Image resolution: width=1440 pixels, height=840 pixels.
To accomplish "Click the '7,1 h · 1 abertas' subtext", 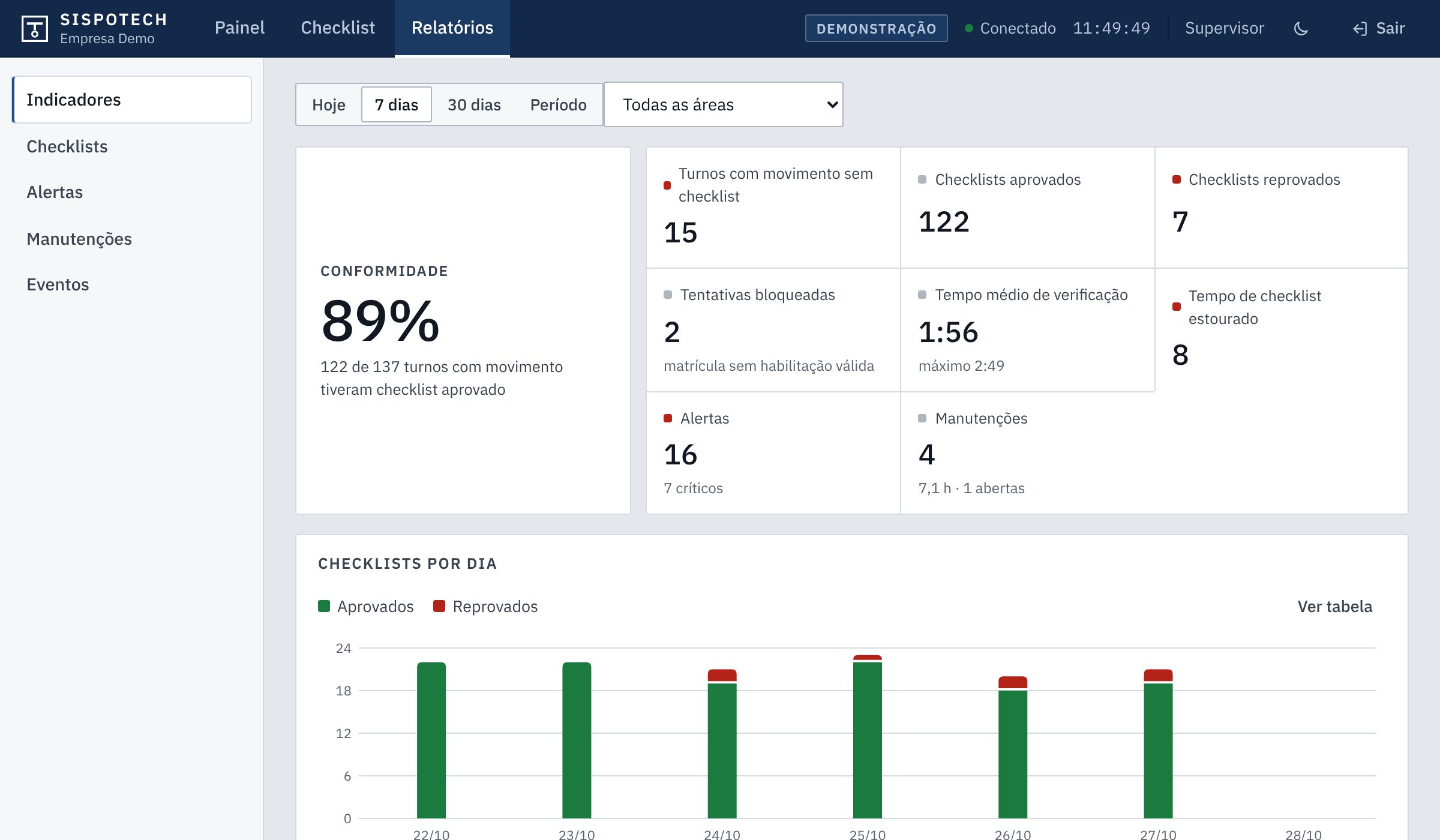I will coord(971,488).
